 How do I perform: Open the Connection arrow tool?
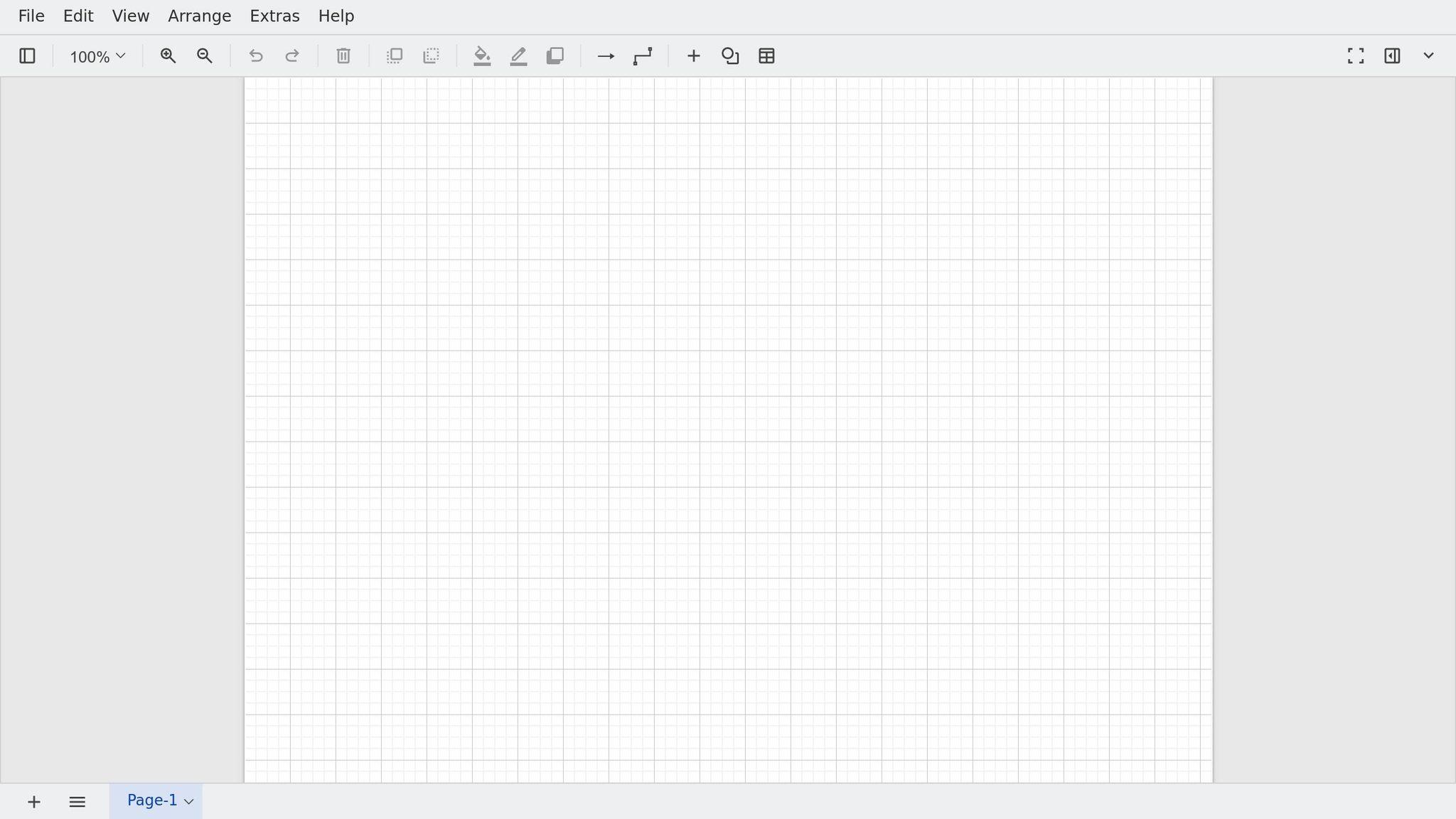[604, 55]
